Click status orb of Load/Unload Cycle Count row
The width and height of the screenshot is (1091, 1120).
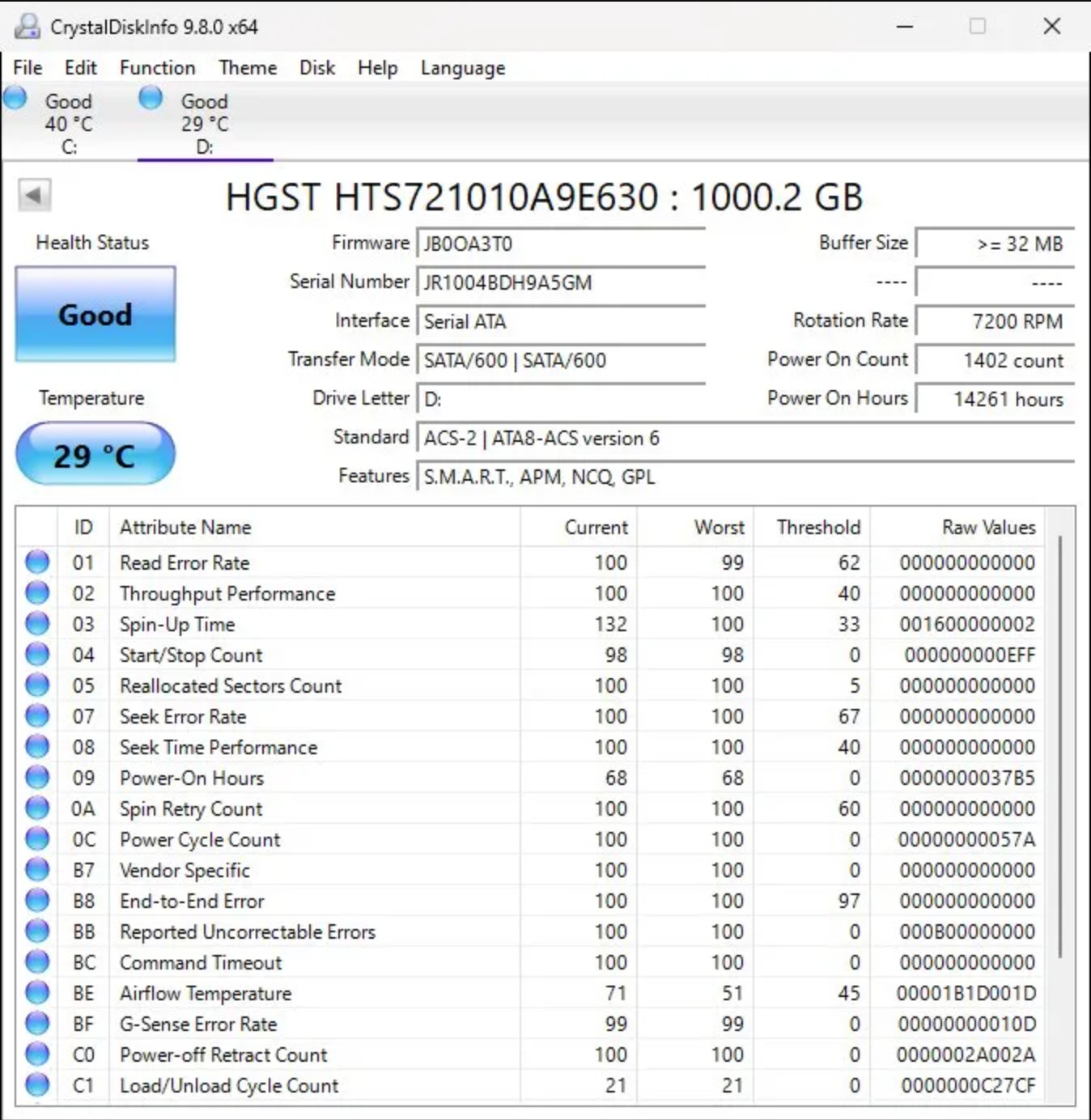(37, 1084)
